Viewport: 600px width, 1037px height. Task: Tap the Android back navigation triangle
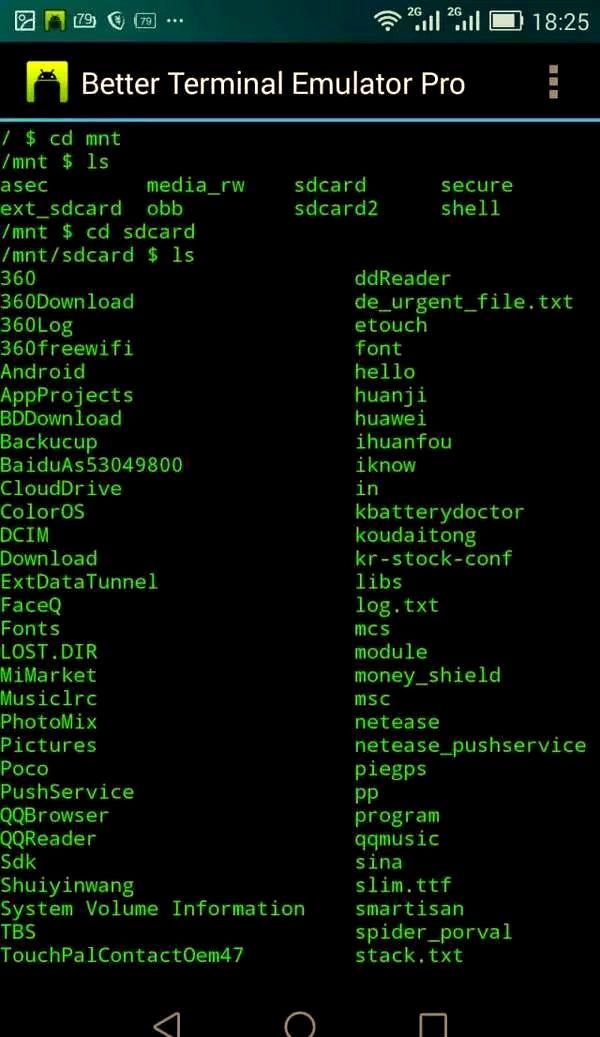click(x=167, y=1024)
